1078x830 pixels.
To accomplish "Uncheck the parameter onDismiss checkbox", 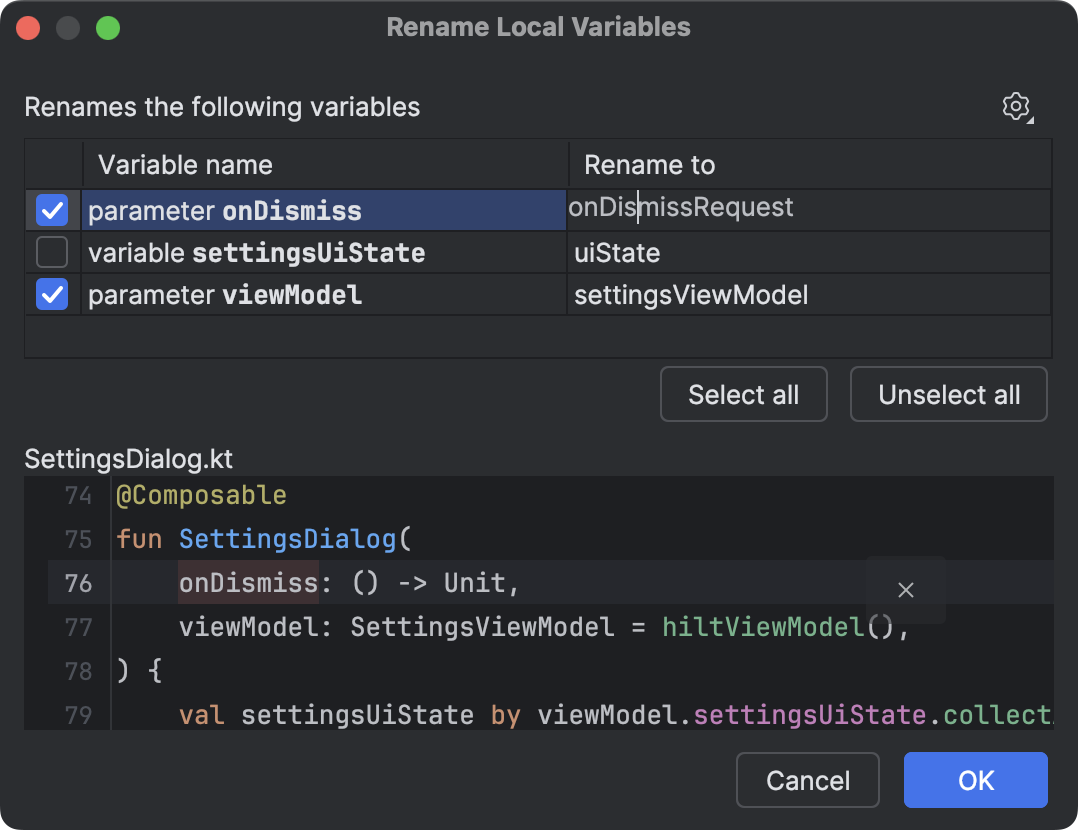I will (52, 210).
